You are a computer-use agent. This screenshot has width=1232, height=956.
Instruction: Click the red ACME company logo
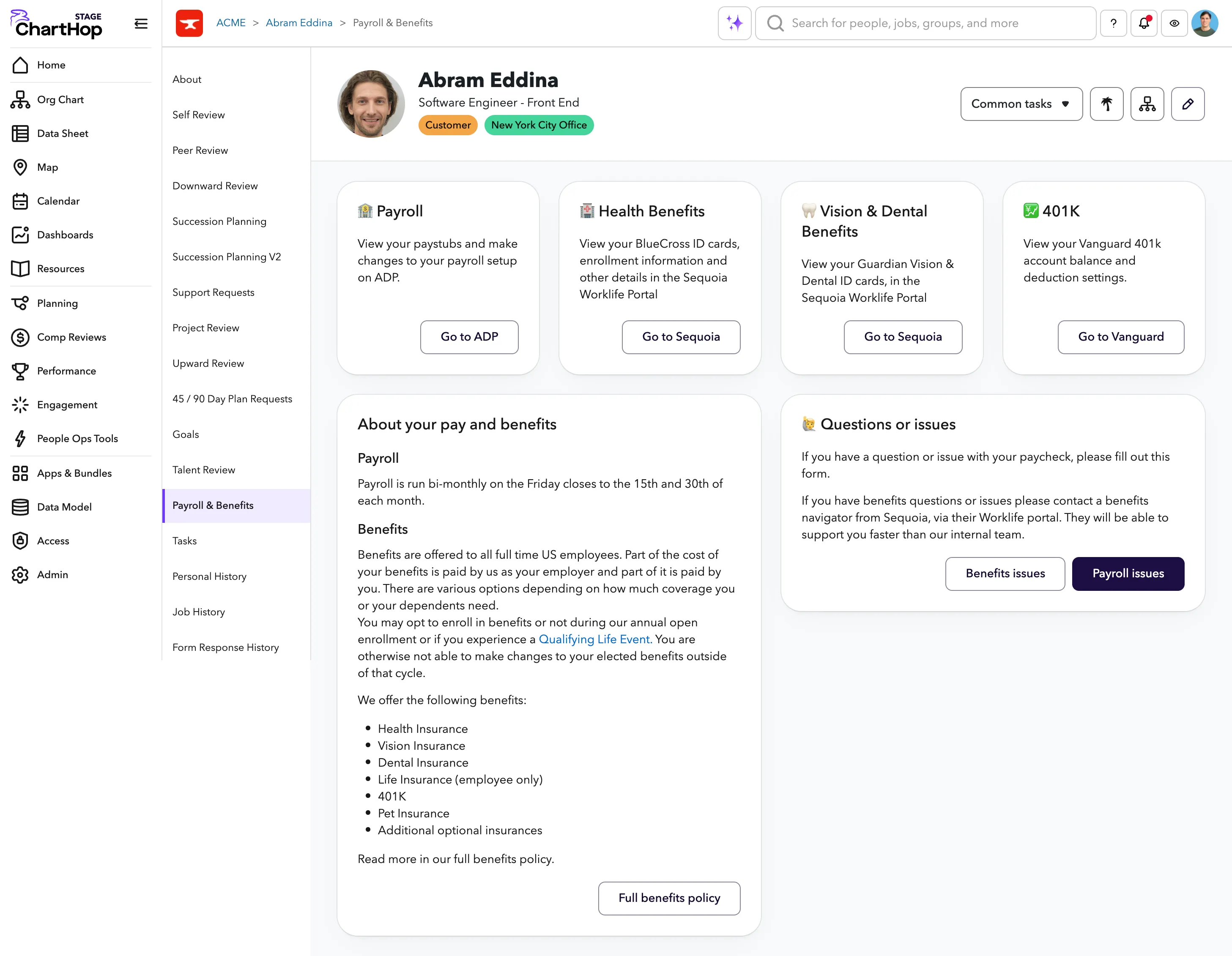(x=189, y=23)
